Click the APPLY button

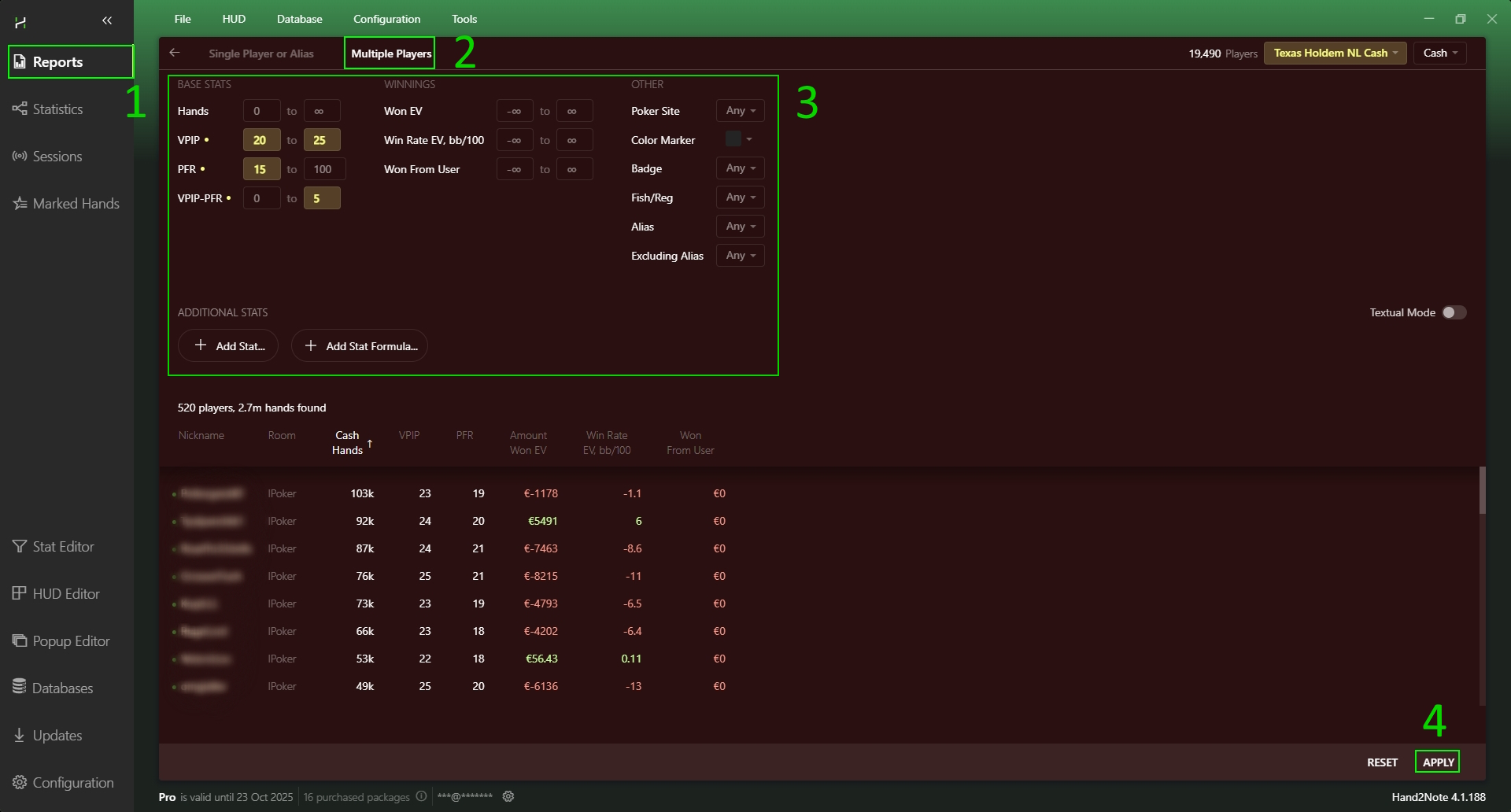click(x=1437, y=762)
